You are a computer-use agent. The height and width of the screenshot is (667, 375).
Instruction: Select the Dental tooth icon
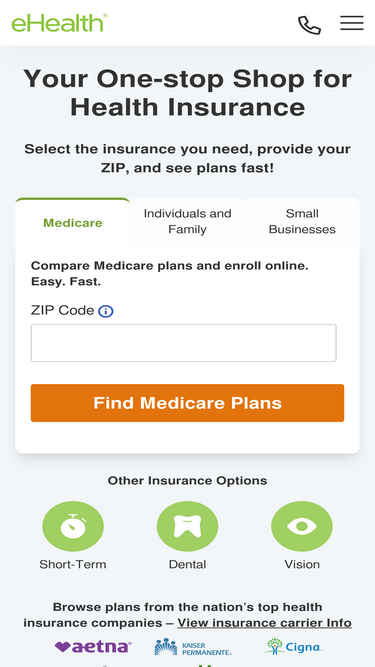[187, 526]
